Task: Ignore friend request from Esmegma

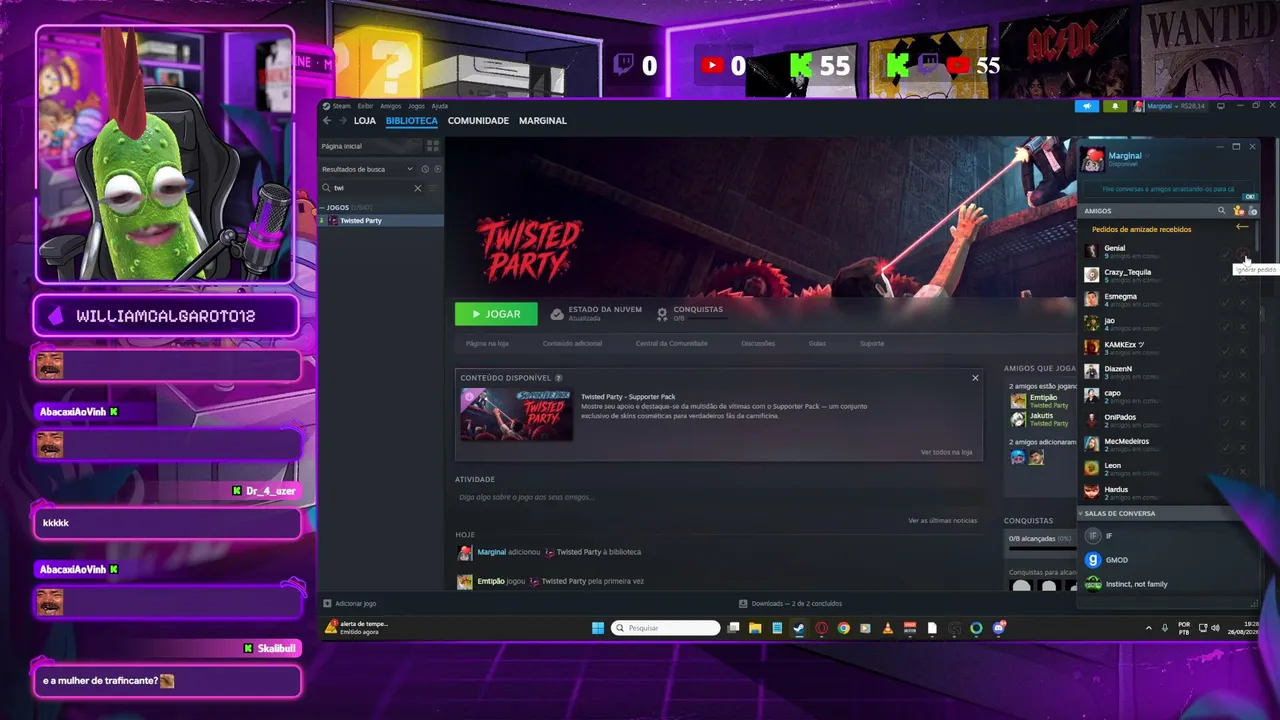Action: [x=1243, y=301]
